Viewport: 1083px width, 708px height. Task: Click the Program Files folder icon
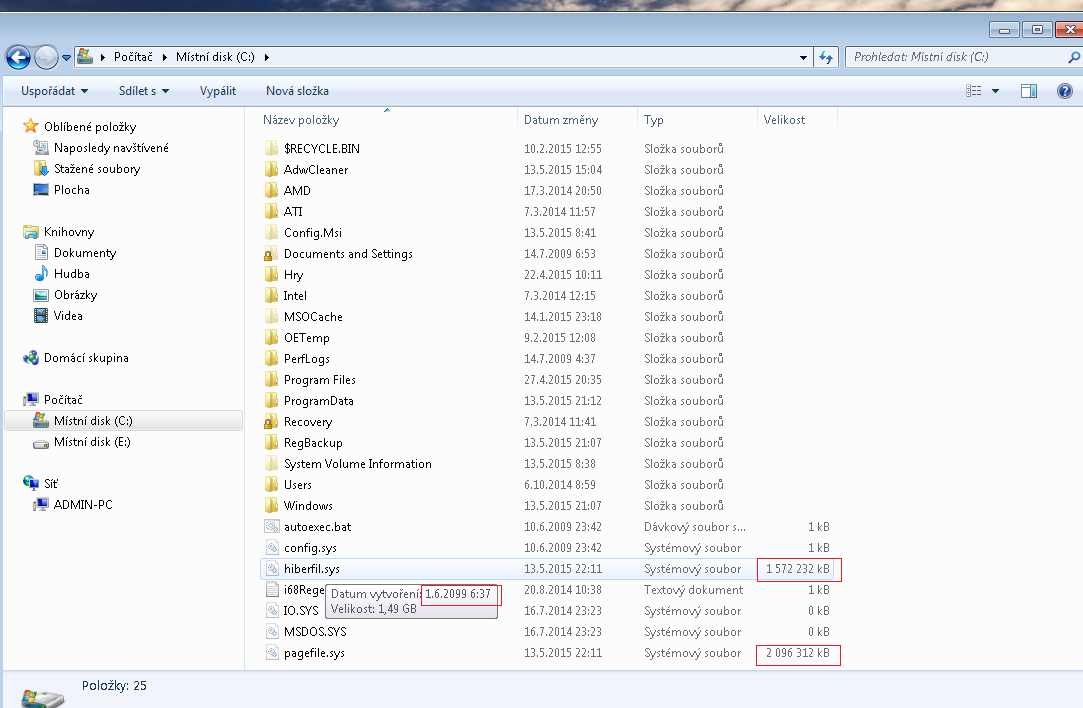(271, 380)
